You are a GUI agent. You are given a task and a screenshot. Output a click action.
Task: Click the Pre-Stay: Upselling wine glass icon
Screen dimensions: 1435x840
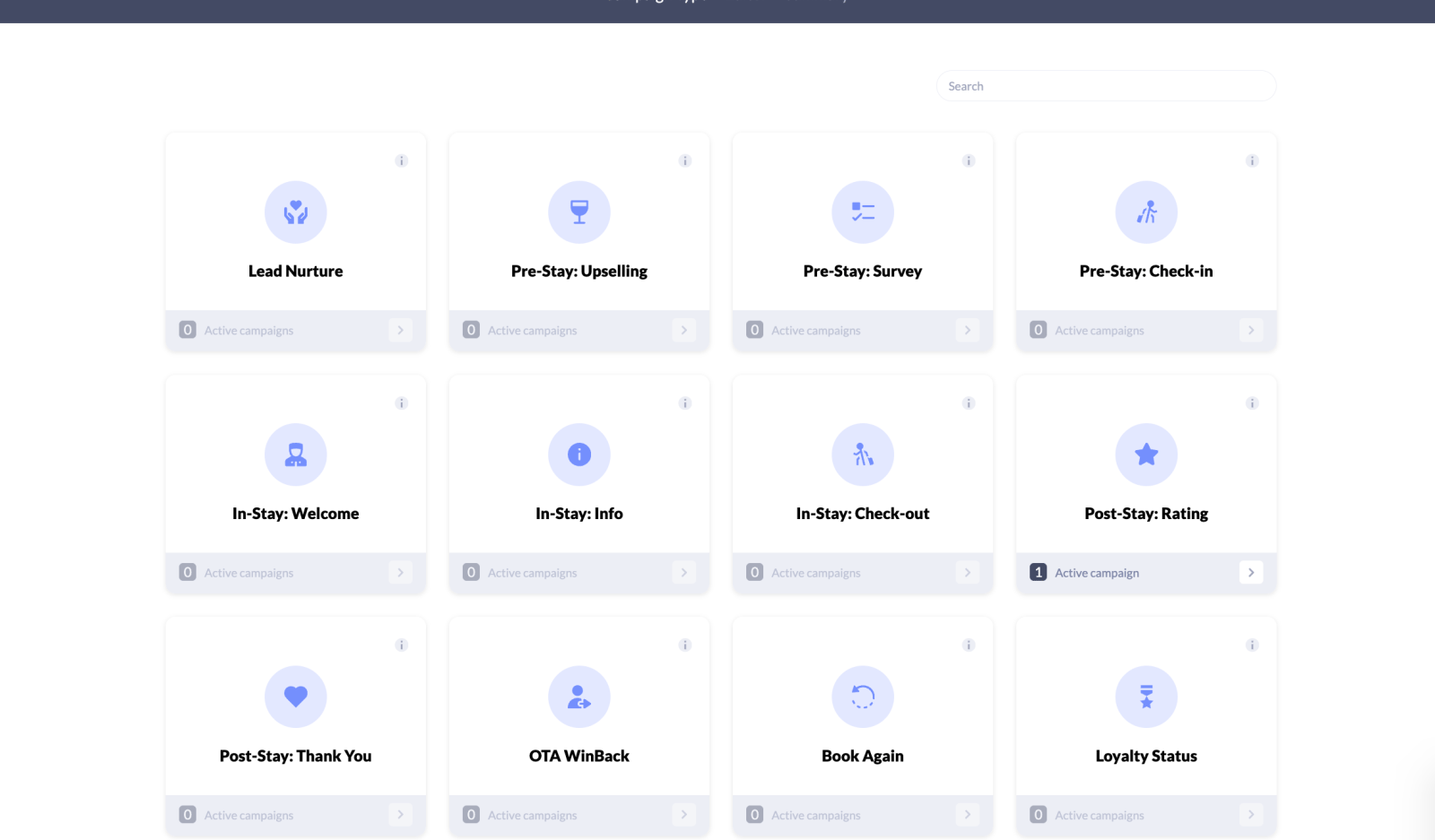(x=579, y=212)
